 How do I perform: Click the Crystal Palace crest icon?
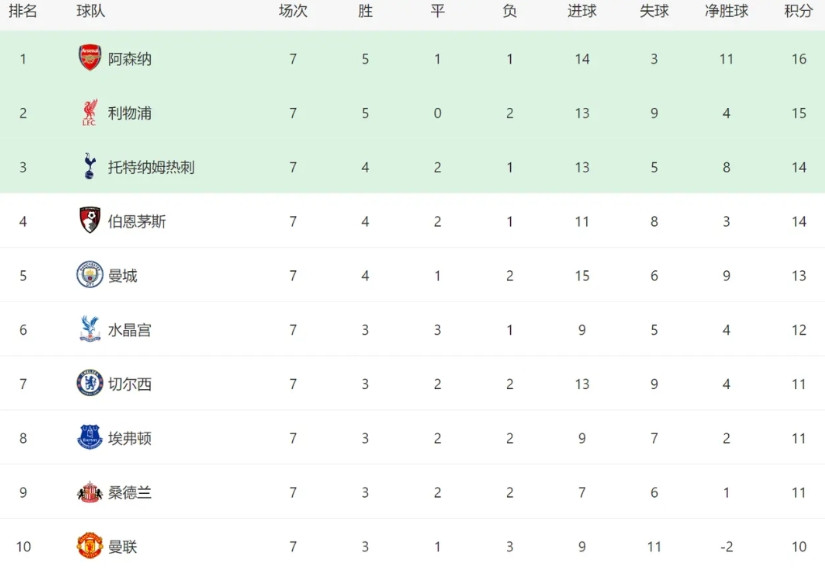click(90, 329)
